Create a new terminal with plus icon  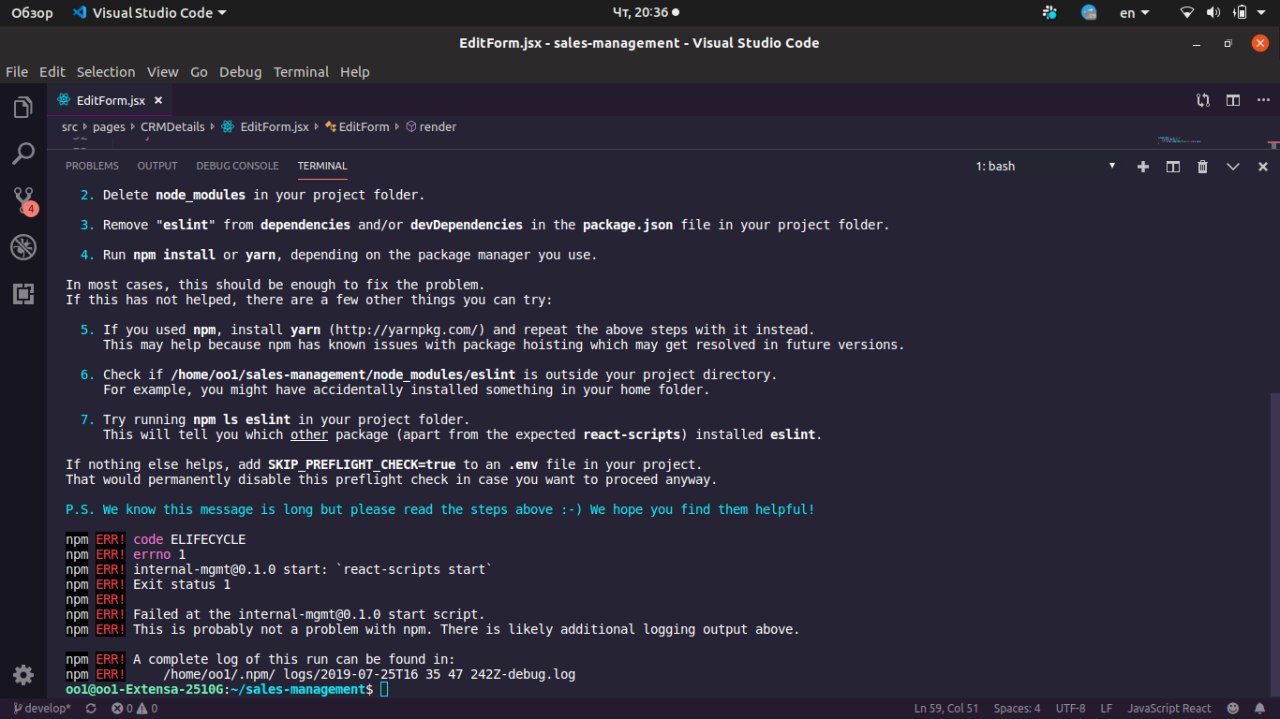[x=1143, y=166]
